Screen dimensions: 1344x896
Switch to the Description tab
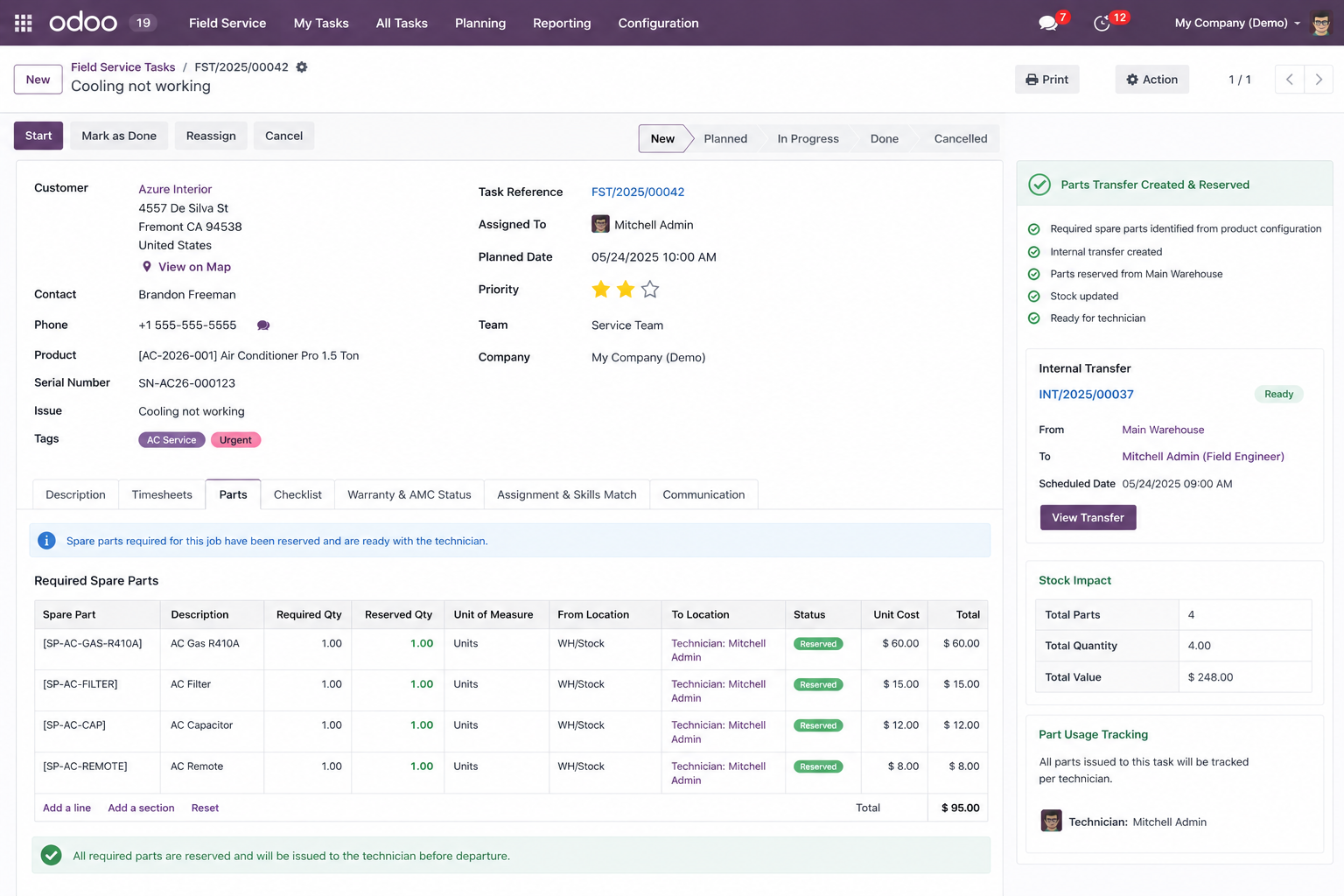point(75,494)
